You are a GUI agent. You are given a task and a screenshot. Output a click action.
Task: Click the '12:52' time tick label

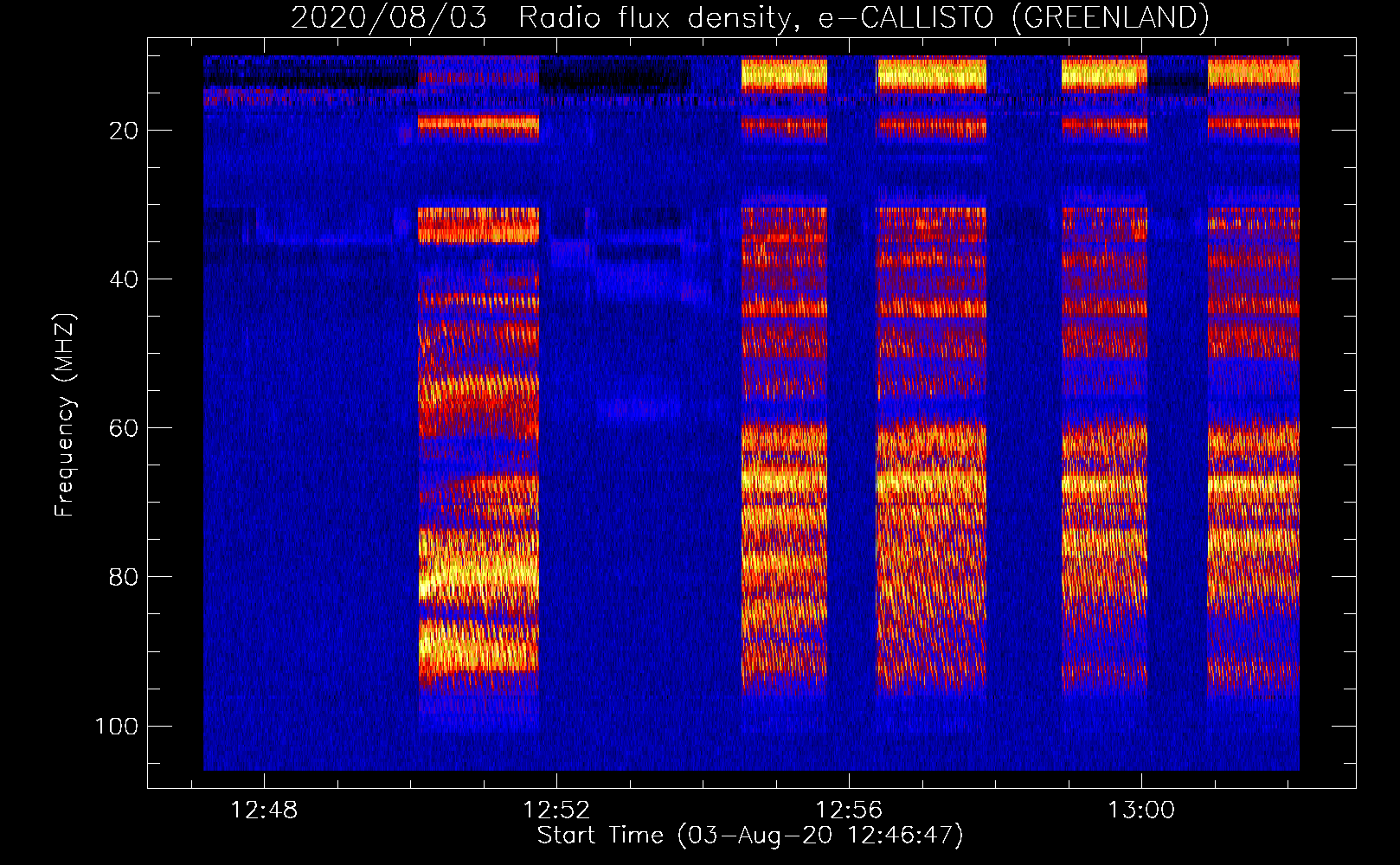556,811
